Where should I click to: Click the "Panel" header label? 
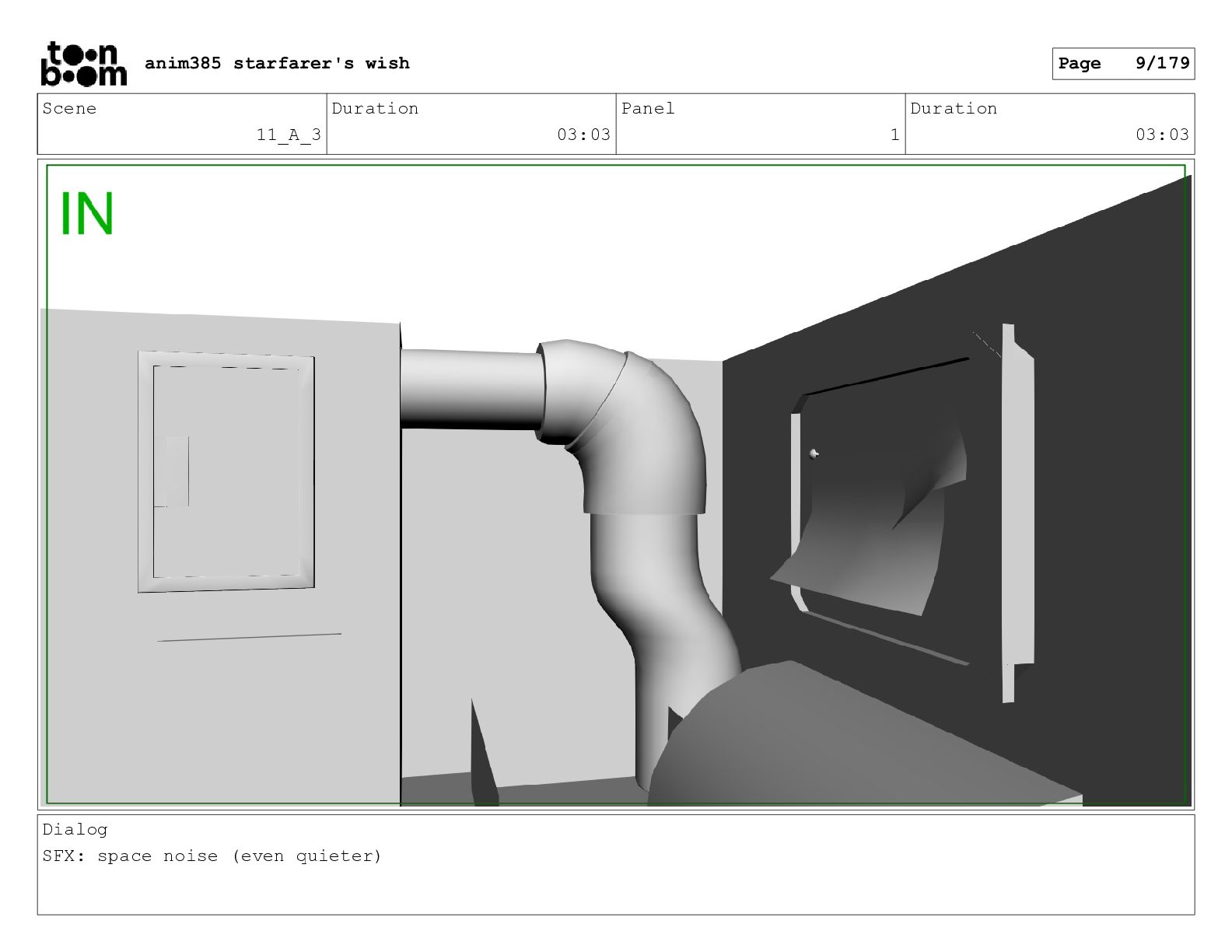[647, 108]
